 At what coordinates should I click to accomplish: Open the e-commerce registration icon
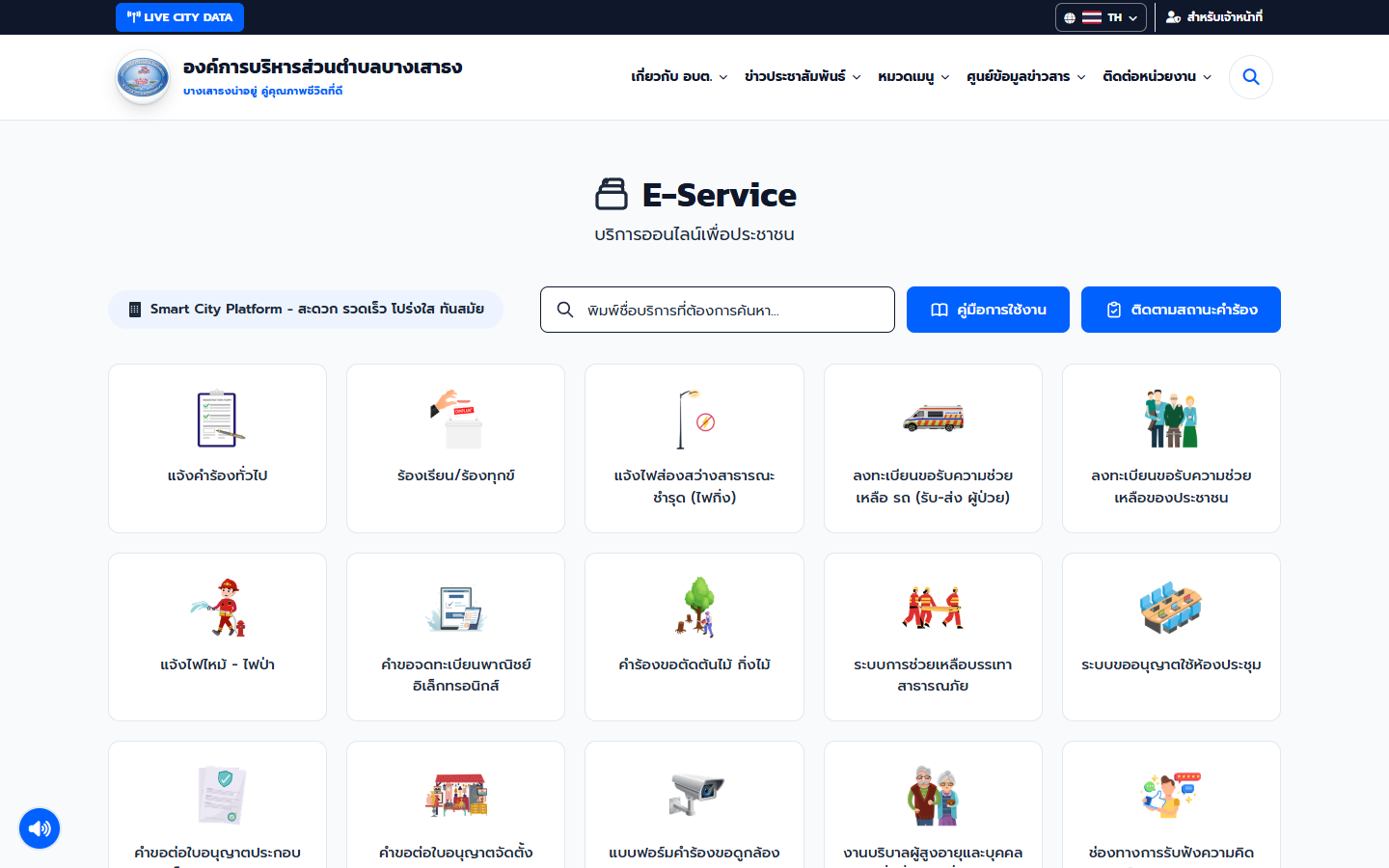point(456,607)
